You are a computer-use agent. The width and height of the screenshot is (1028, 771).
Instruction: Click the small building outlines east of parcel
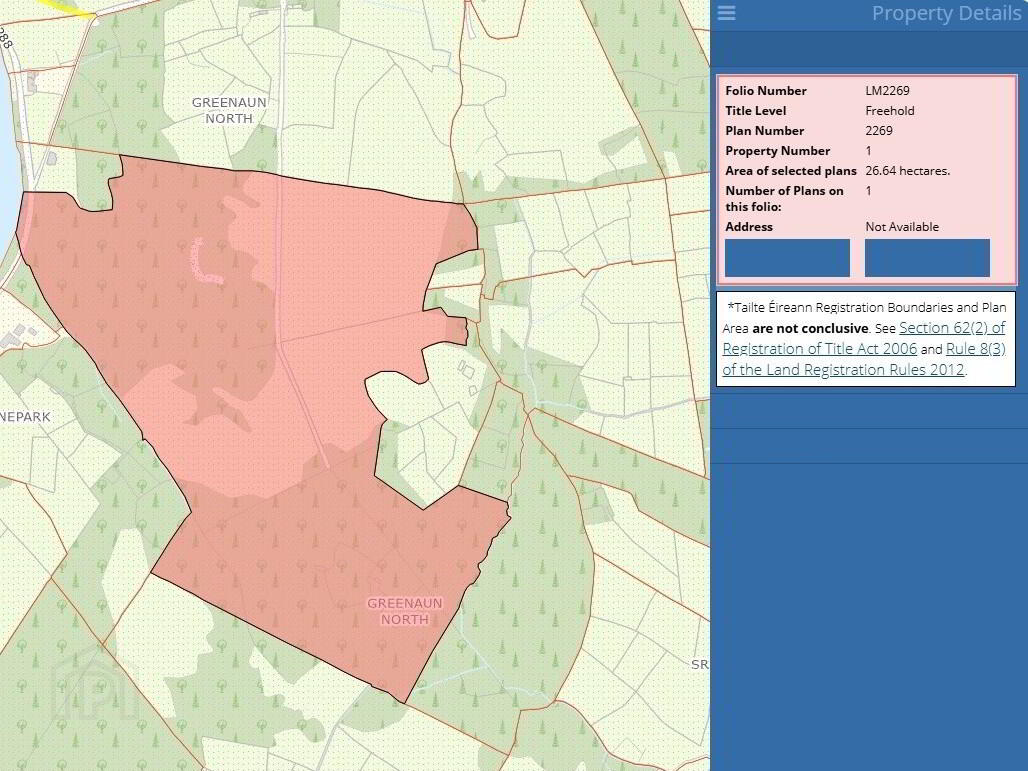tap(467, 370)
